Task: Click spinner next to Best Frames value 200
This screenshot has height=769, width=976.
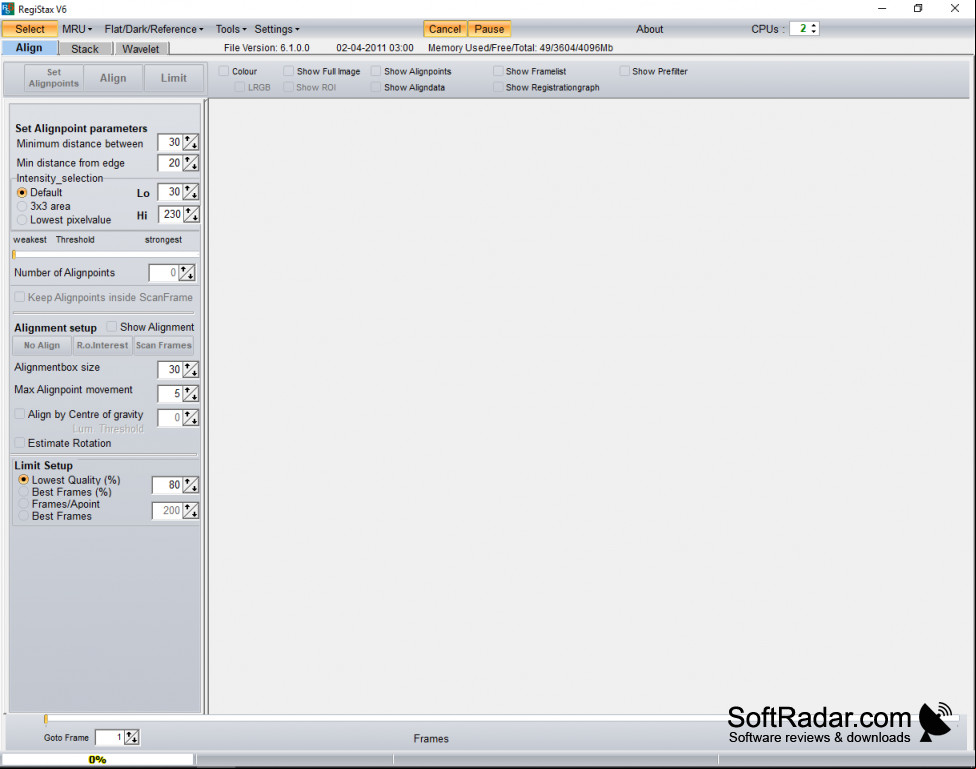Action: pyautogui.click(x=191, y=511)
